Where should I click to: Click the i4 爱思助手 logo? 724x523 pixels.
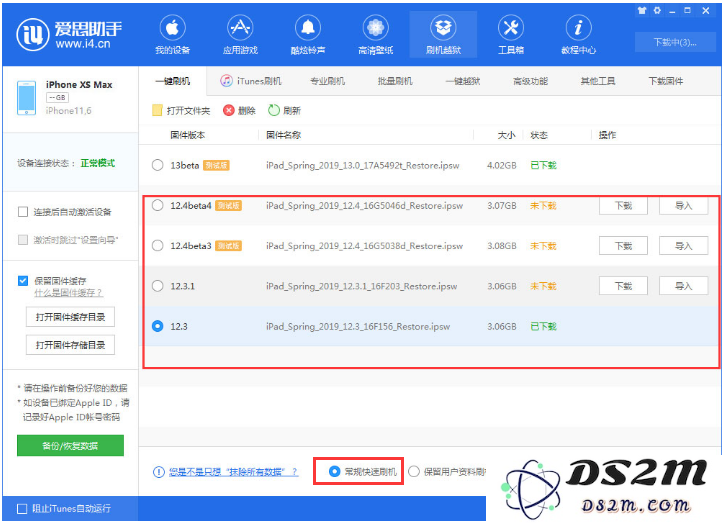(69, 34)
